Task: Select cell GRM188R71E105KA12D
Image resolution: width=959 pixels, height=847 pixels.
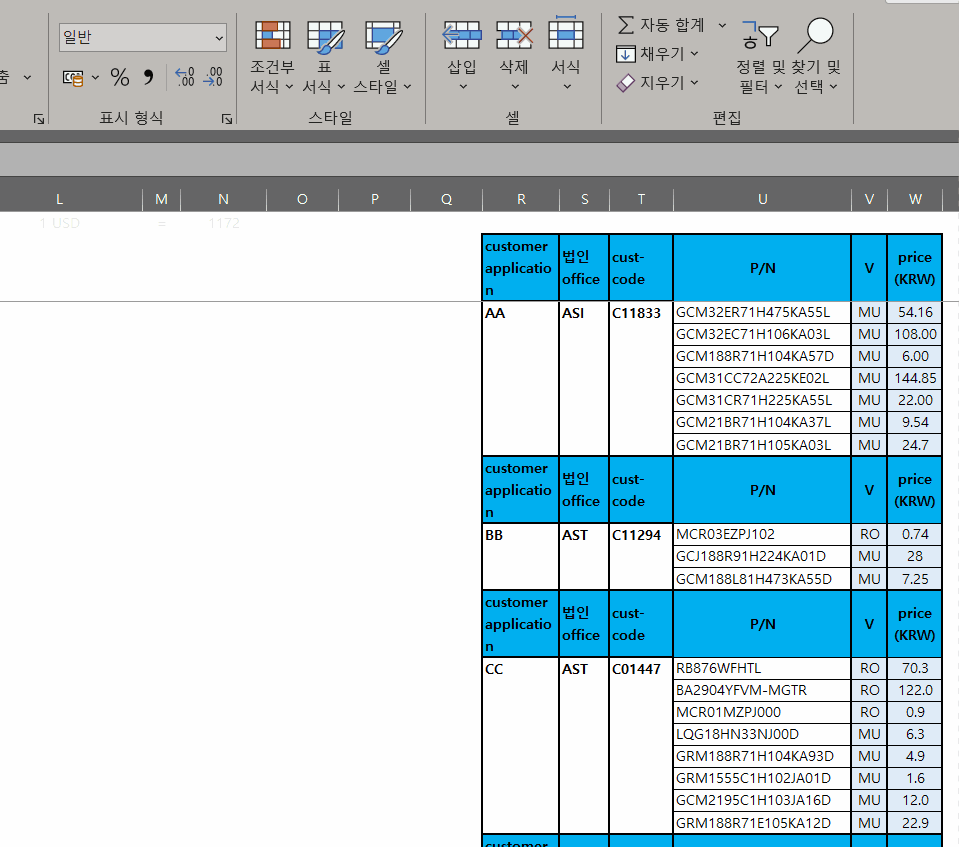Action: pos(762,823)
